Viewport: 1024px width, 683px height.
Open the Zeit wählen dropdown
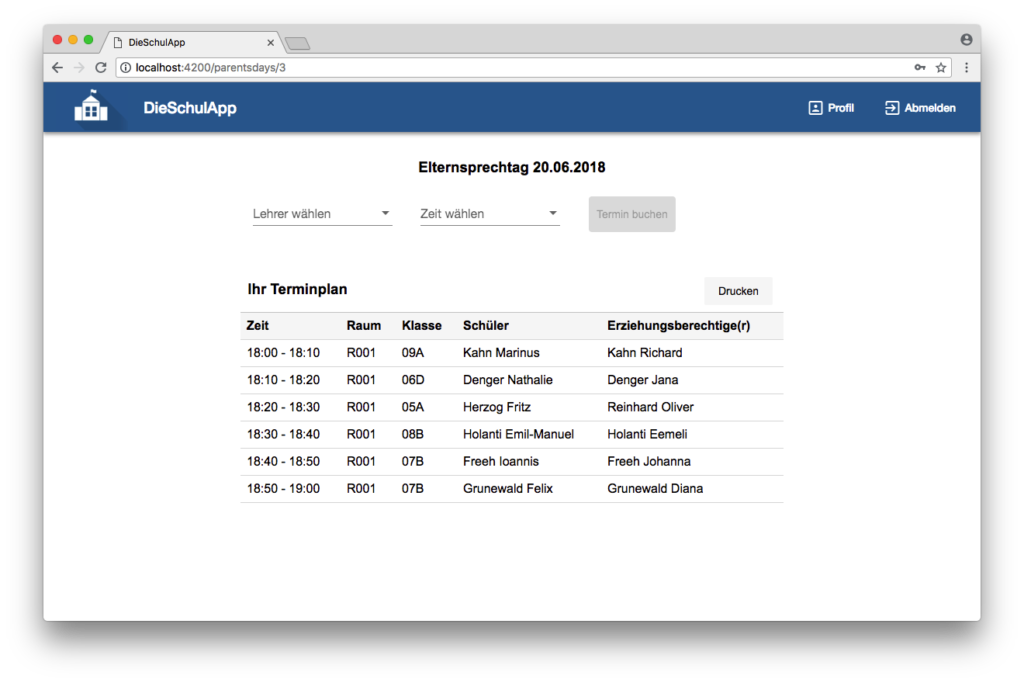(490, 214)
